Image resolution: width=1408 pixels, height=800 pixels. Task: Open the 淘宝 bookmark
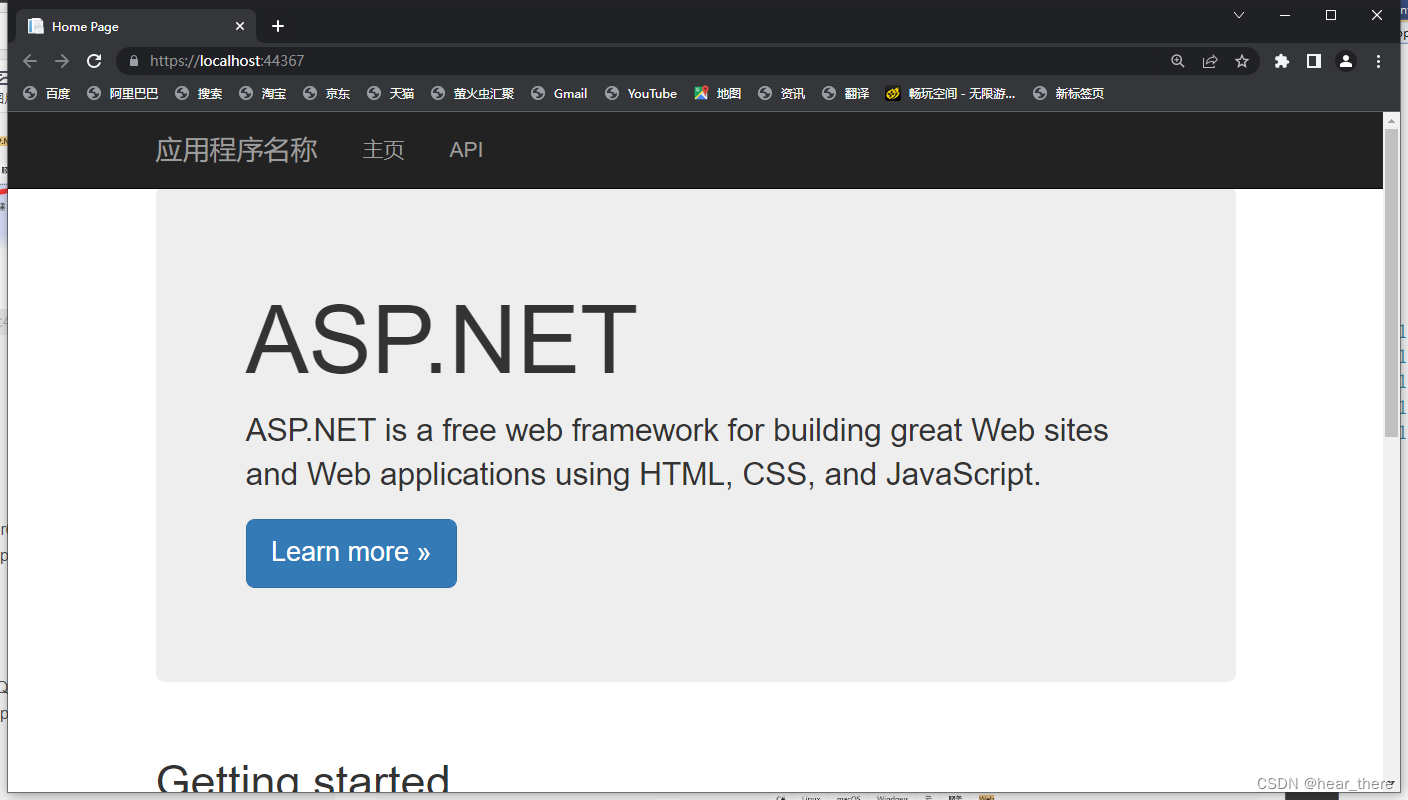click(x=263, y=93)
